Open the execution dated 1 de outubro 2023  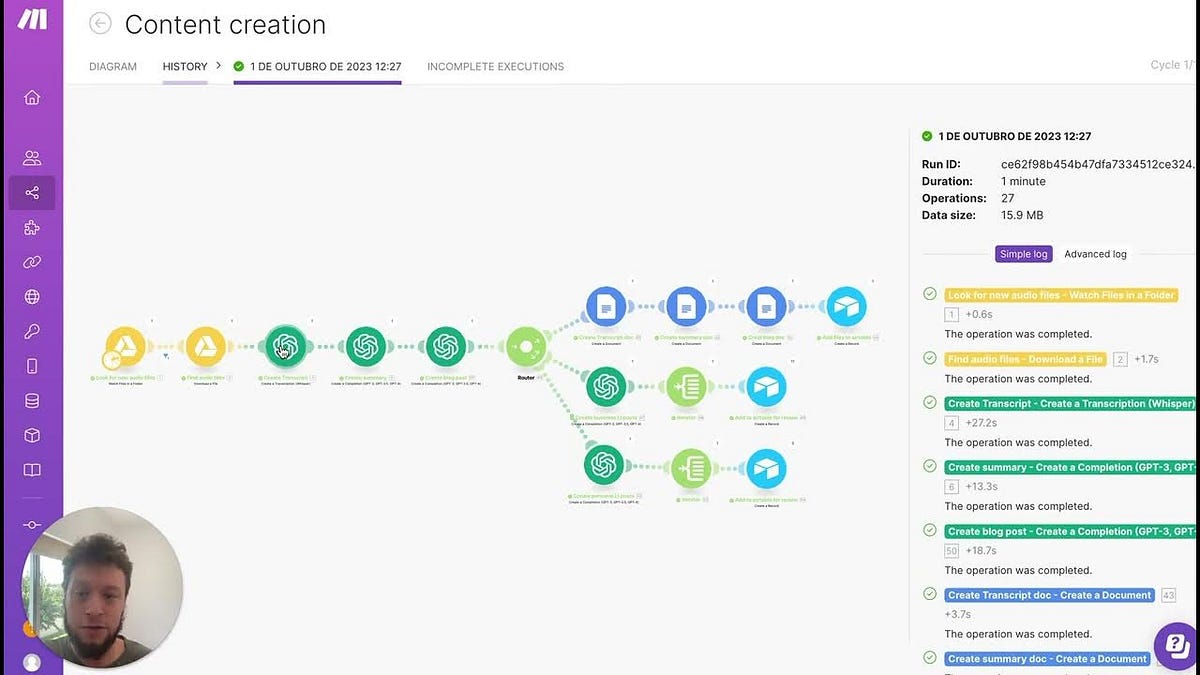pyautogui.click(x=317, y=66)
